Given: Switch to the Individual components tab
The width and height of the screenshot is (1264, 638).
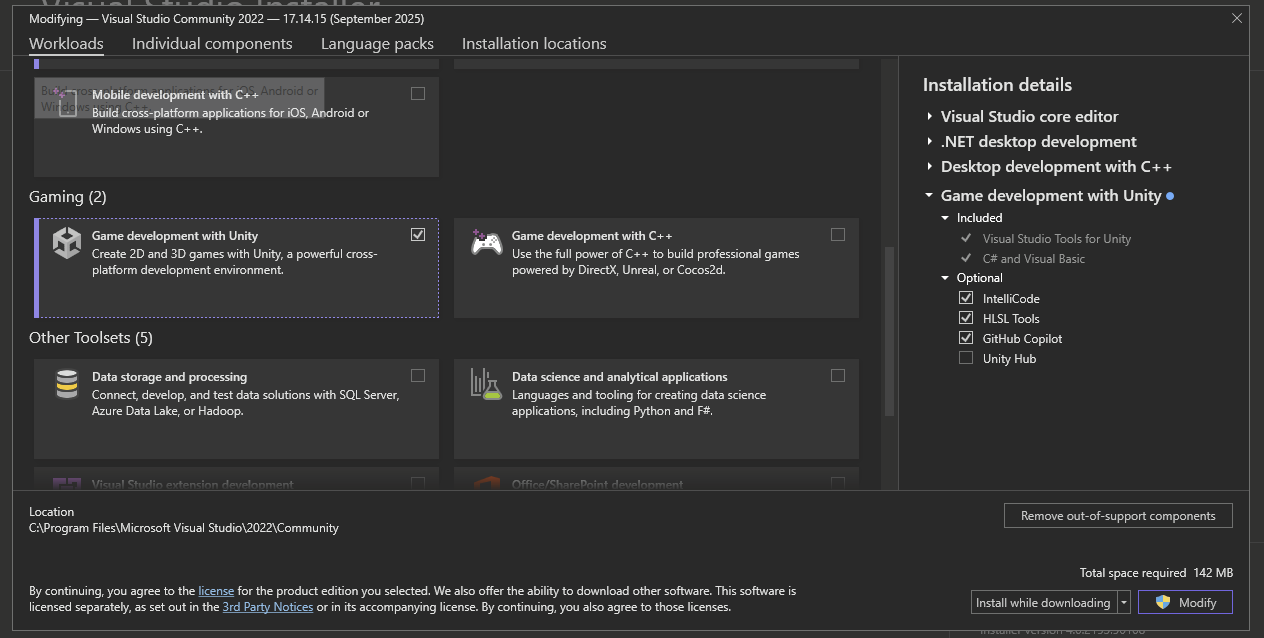Looking at the screenshot, I should tap(212, 44).
